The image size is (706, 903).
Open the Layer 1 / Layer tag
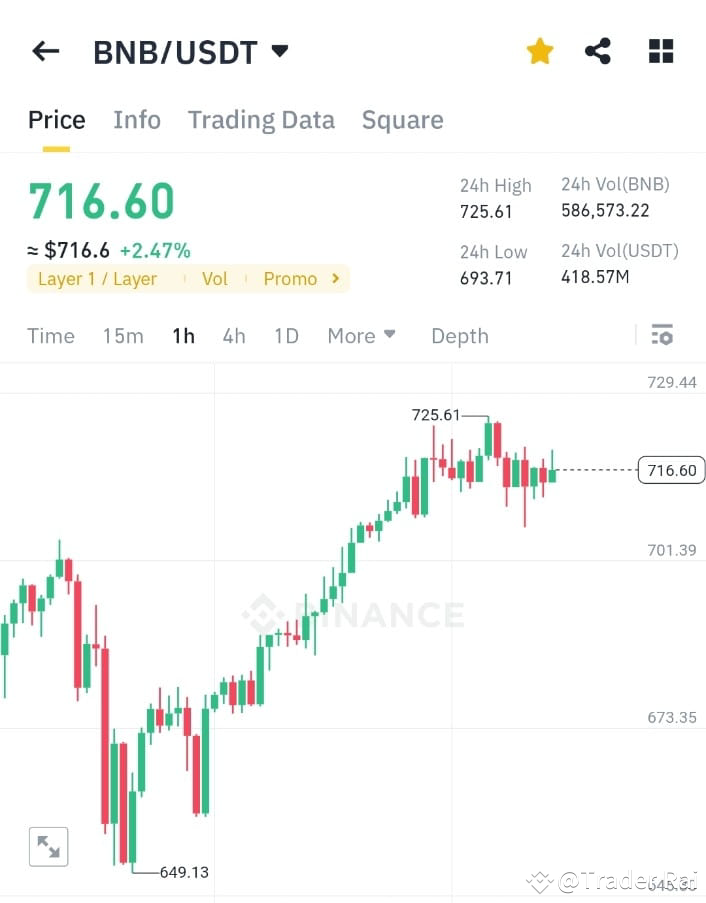click(97, 279)
